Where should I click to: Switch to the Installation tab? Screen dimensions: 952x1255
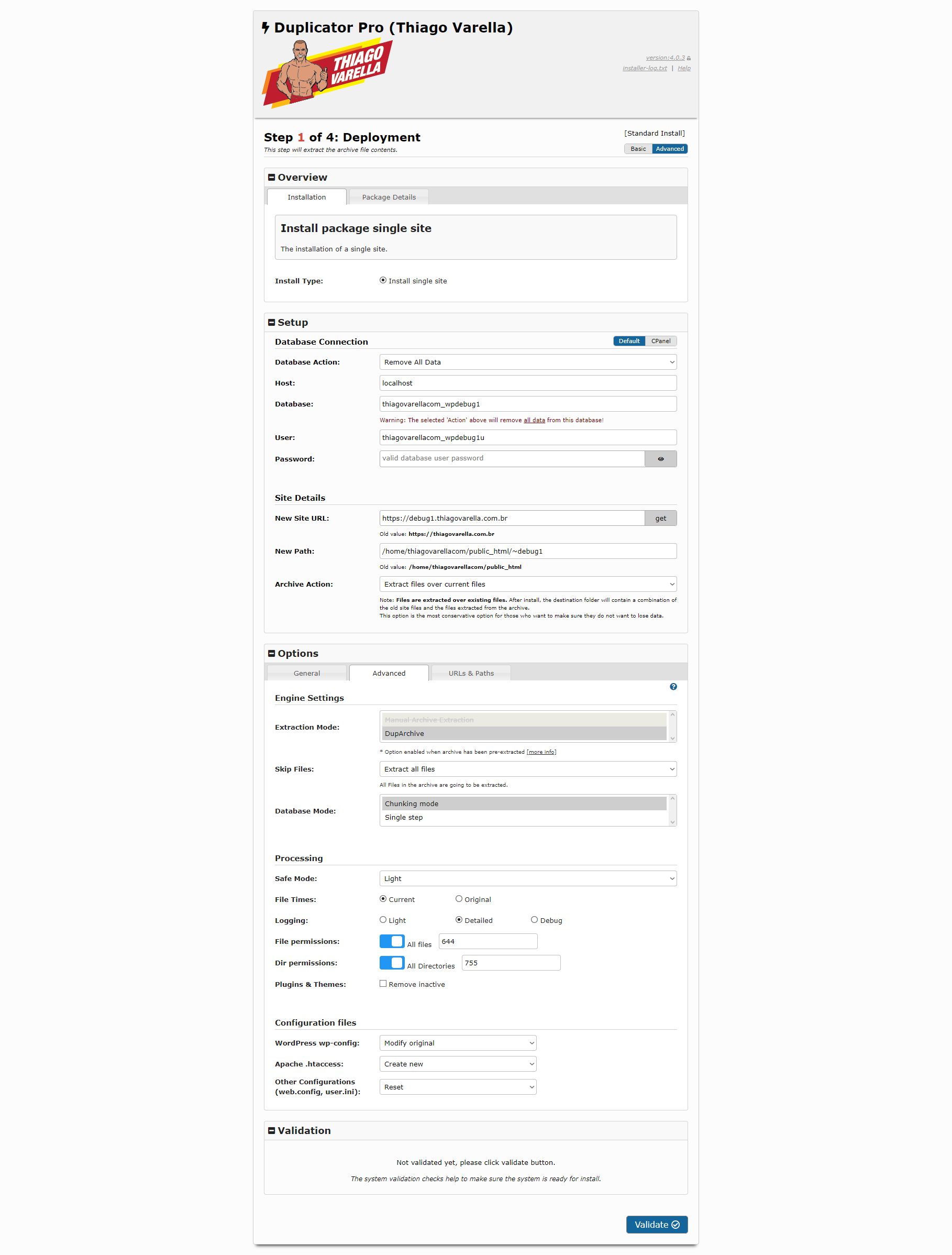pos(307,197)
